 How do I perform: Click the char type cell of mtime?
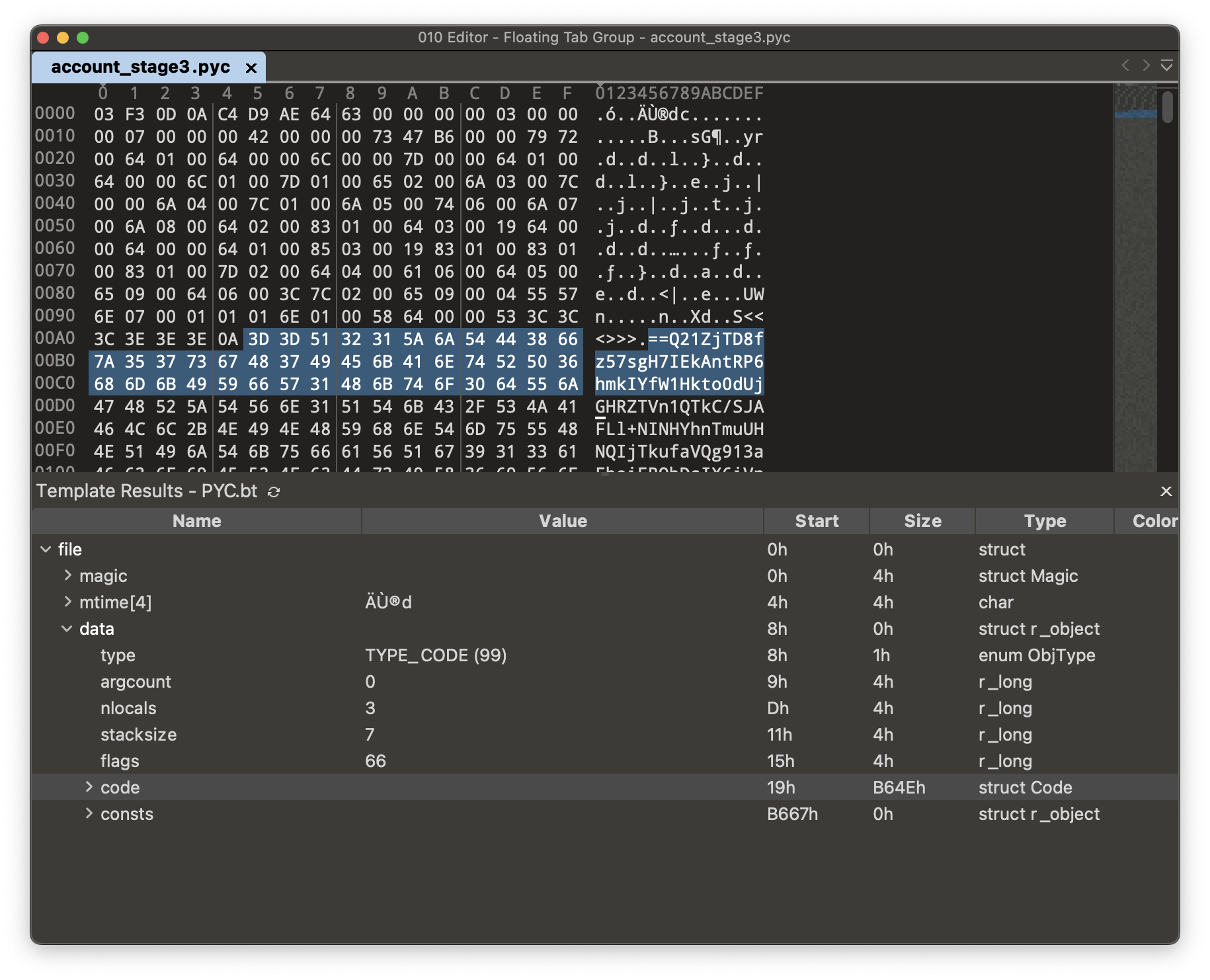click(x=996, y=602)
